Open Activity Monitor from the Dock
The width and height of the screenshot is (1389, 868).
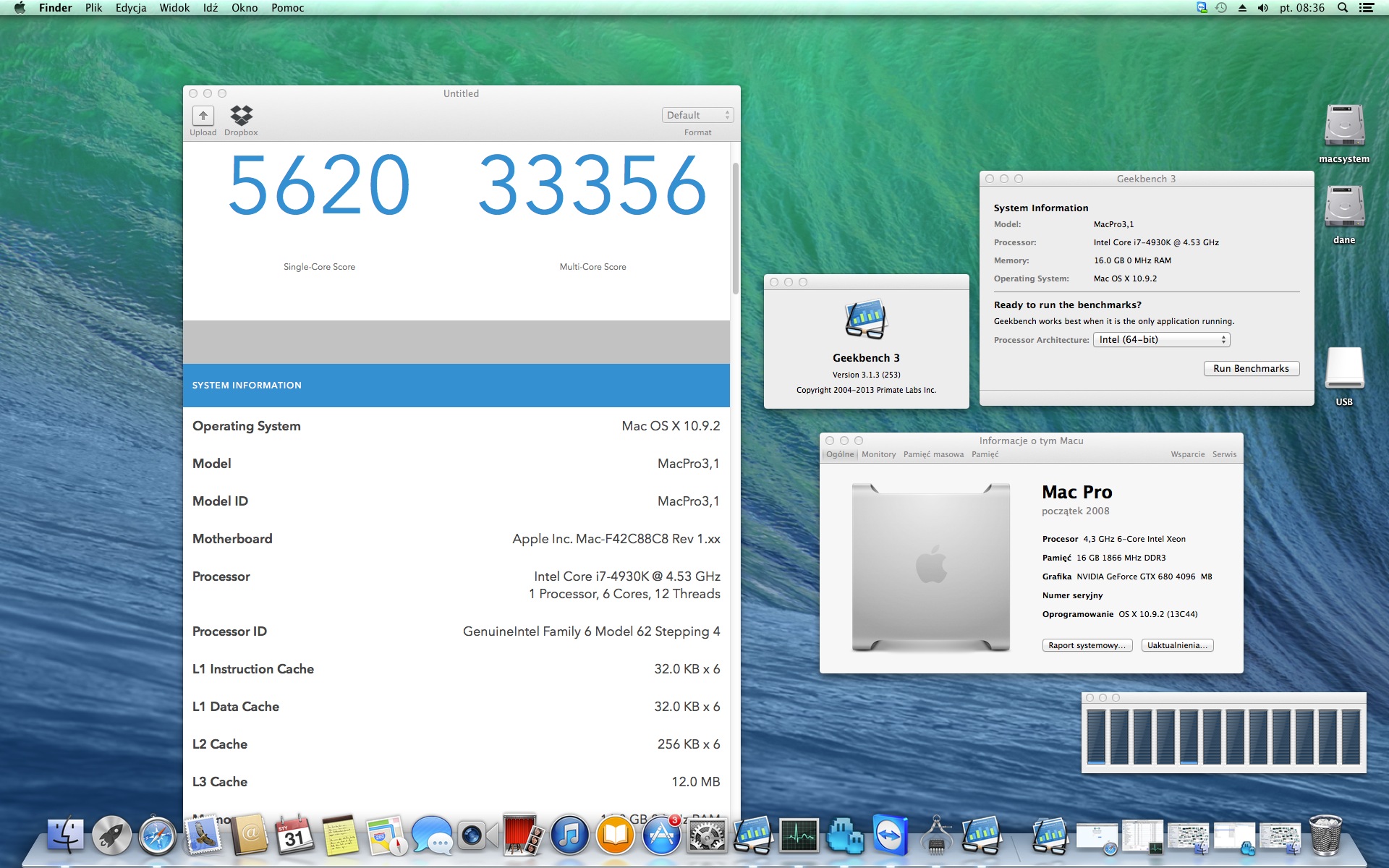point(799,836)
